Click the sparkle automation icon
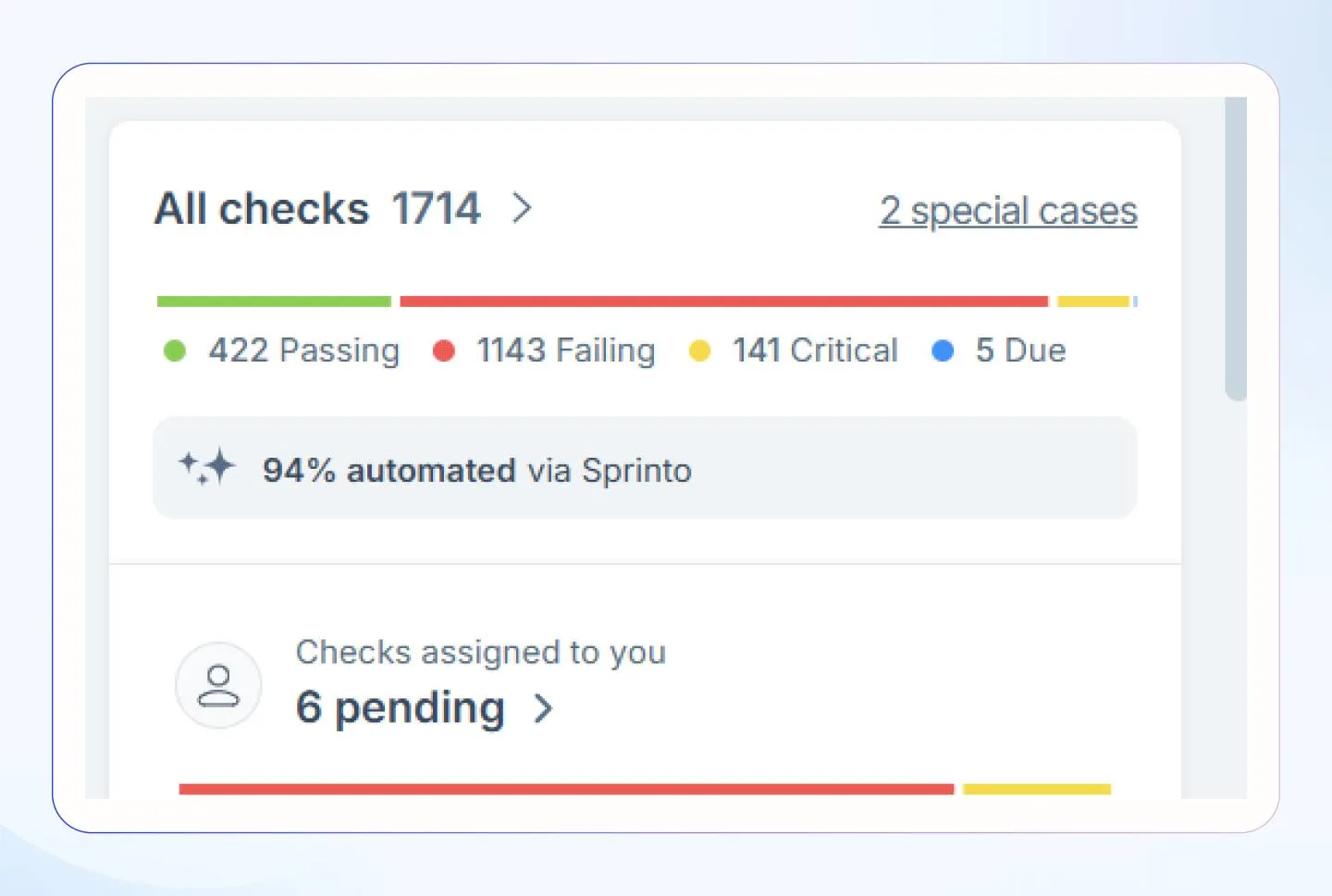 [x=207, y=467]
